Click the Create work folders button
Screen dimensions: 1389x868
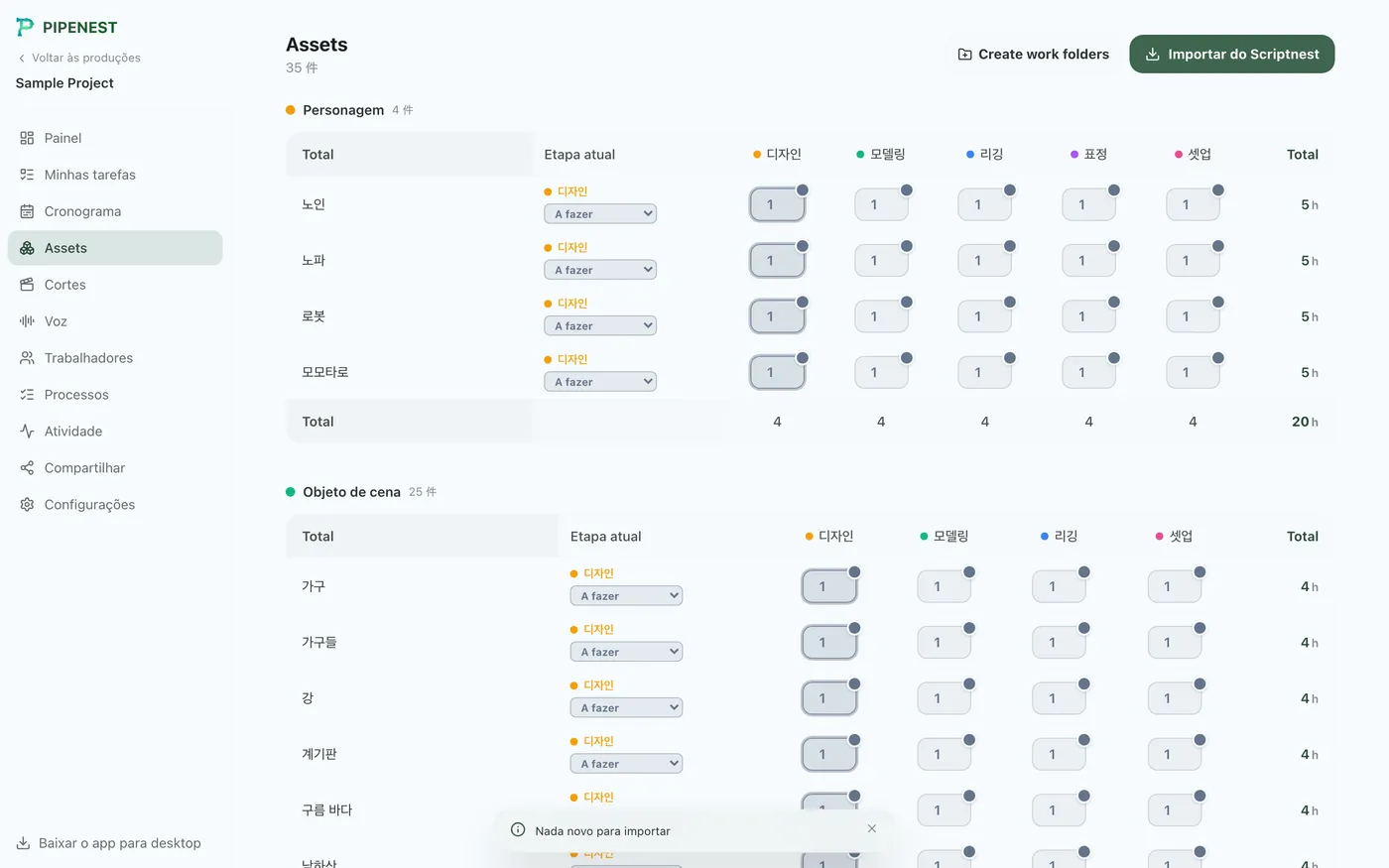coord(1033,55)
